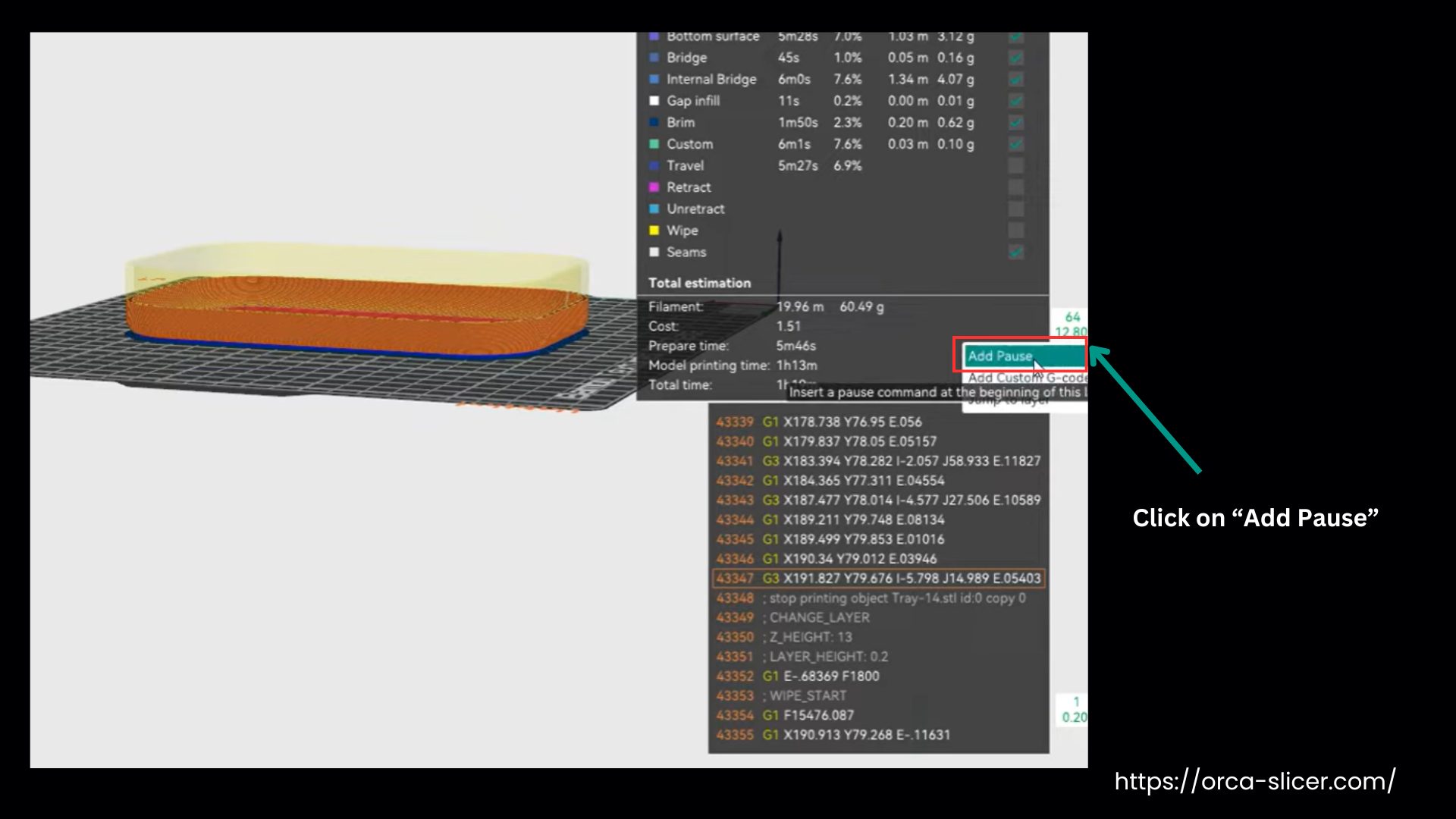1456x819 pixels.
Task: Toggle the Internal Bridge visibility checkbox
Action: coord(1016,79)
